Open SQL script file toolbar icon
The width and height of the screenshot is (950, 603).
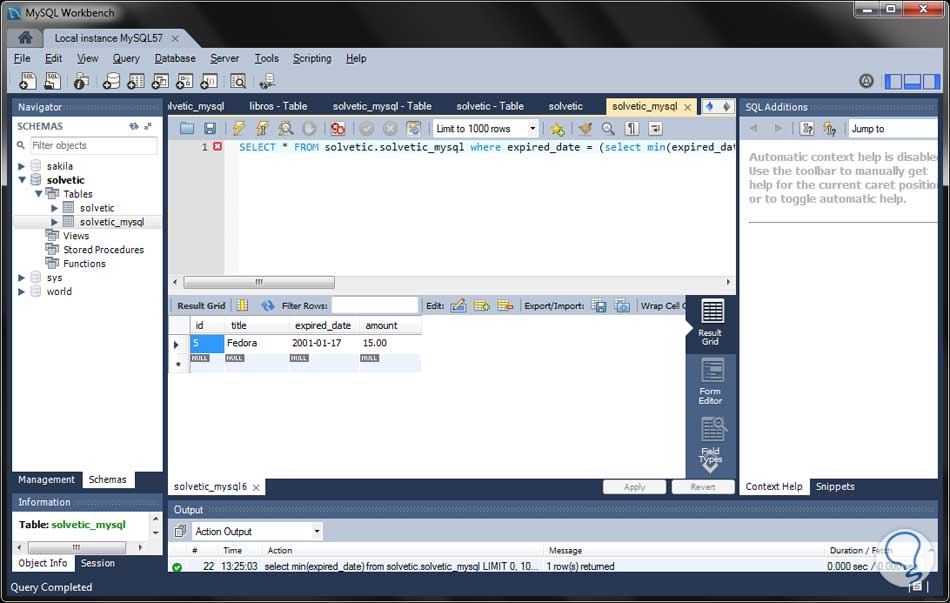pyautogui.click(x=53, y=81)
